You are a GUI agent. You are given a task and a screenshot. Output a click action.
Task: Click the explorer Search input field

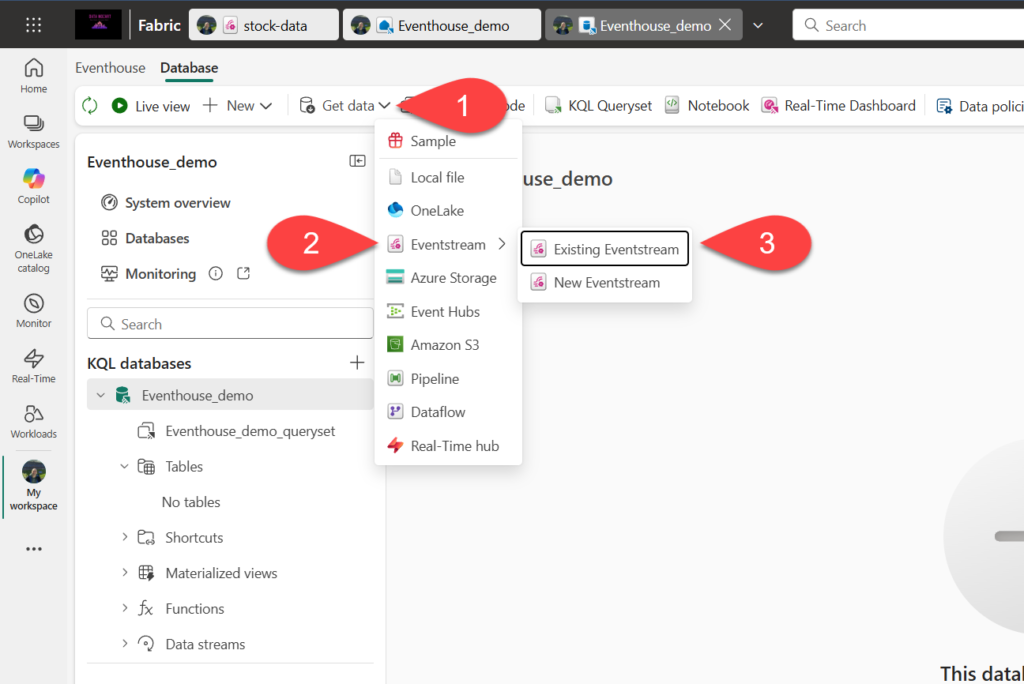tap(230, 324)
